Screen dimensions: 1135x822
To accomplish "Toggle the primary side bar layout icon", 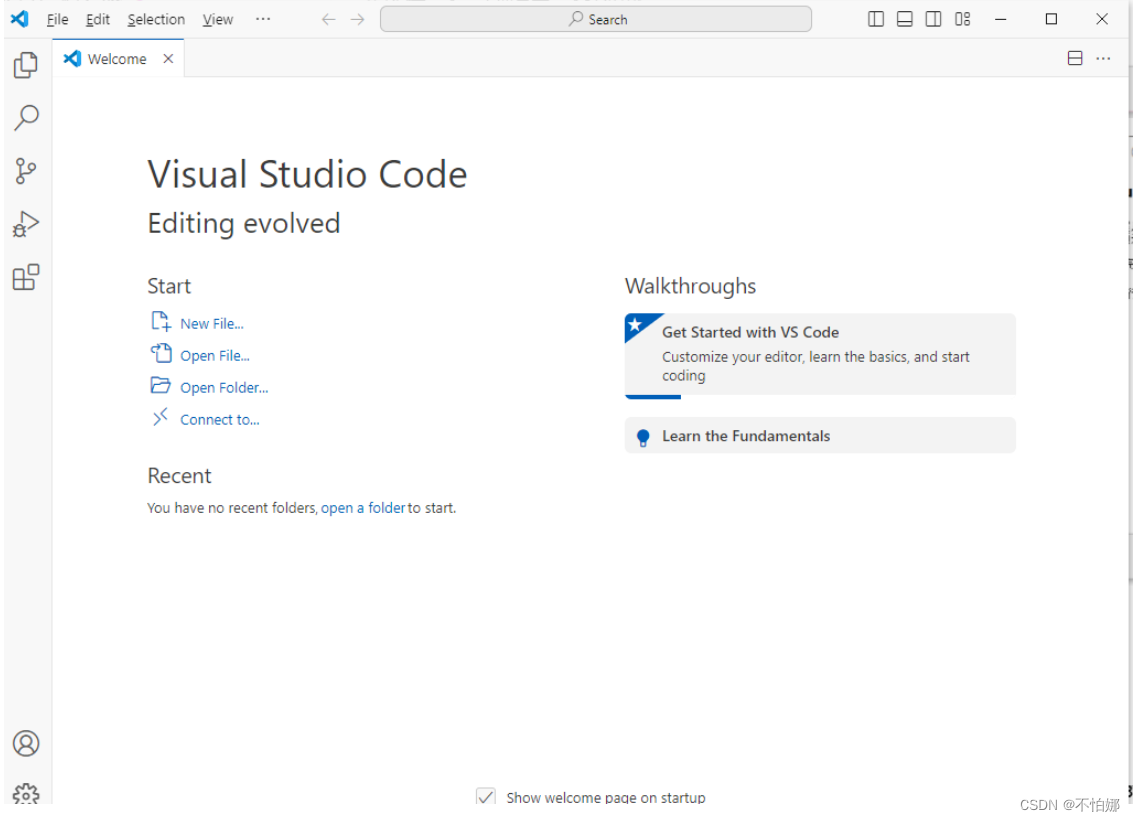I will pos(876,20).
